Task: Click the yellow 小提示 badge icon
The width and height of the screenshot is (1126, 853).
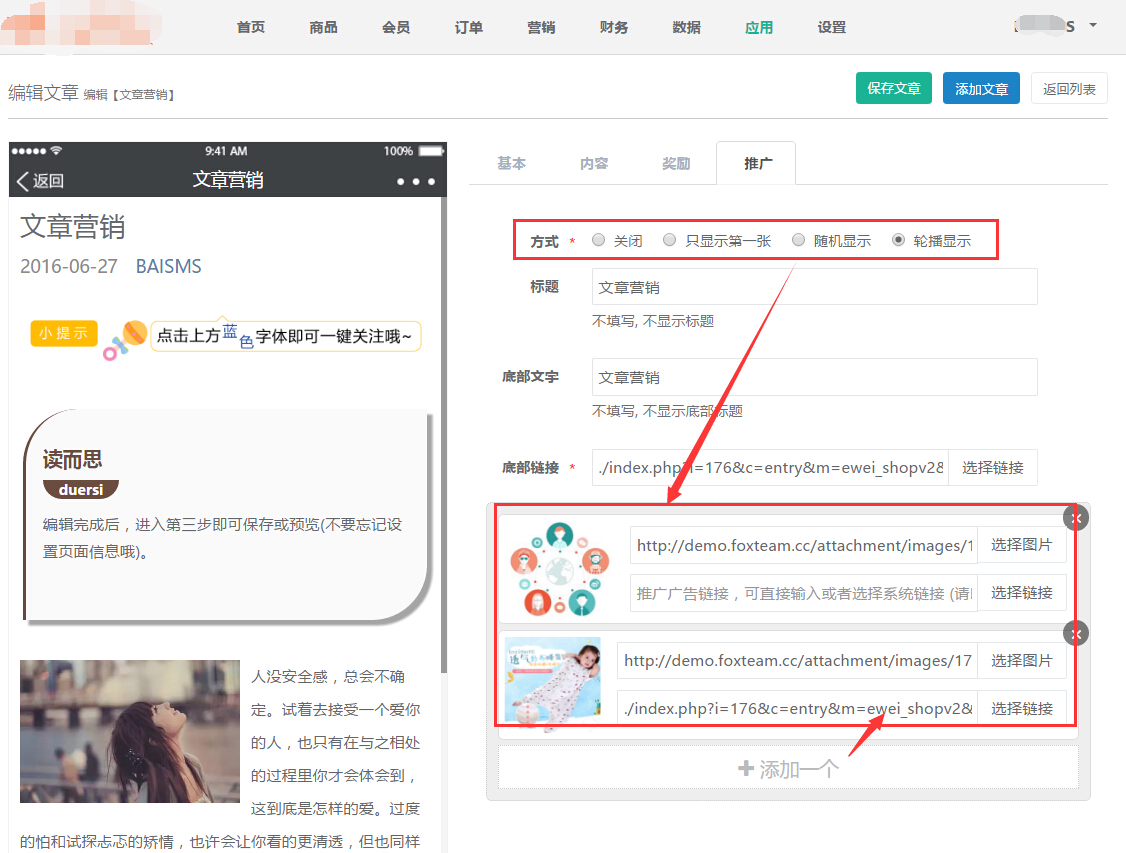Action: 64,333
